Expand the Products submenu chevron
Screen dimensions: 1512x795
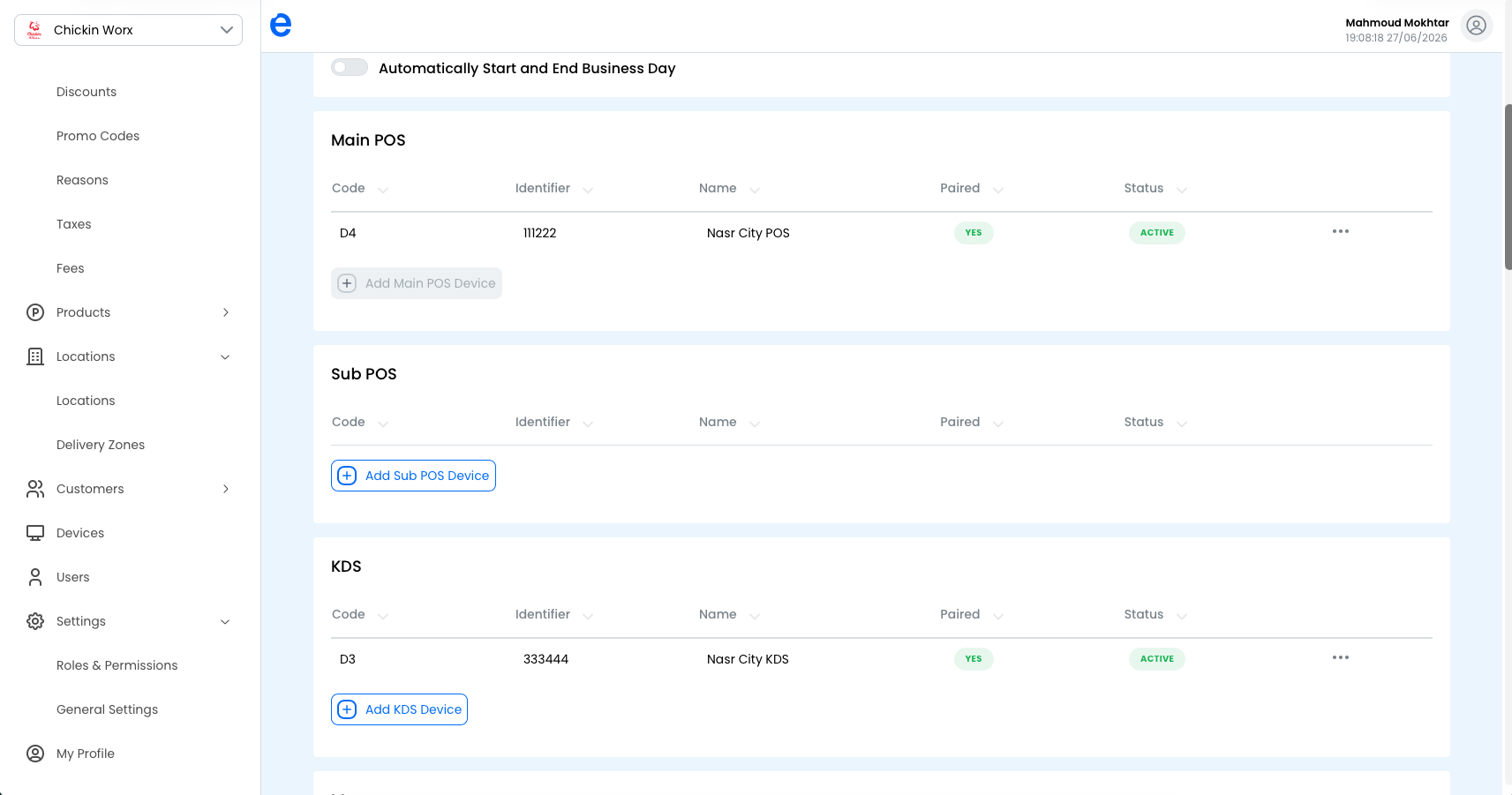coord(226,312)
